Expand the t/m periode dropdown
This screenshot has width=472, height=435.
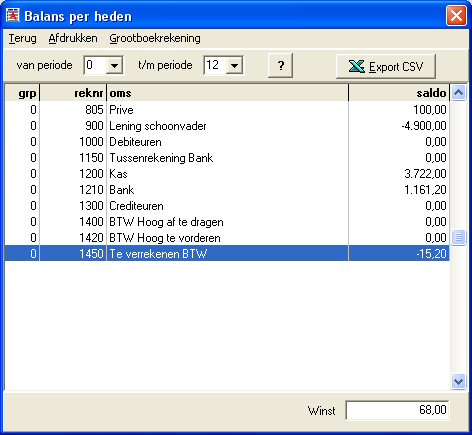click(234, 65)
